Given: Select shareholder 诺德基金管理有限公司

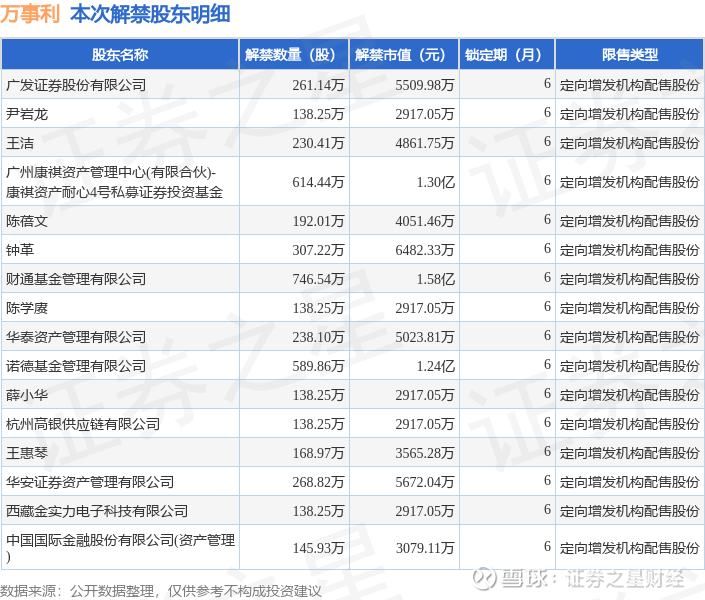Looking at the screenshot, I should tap(76, 366).
